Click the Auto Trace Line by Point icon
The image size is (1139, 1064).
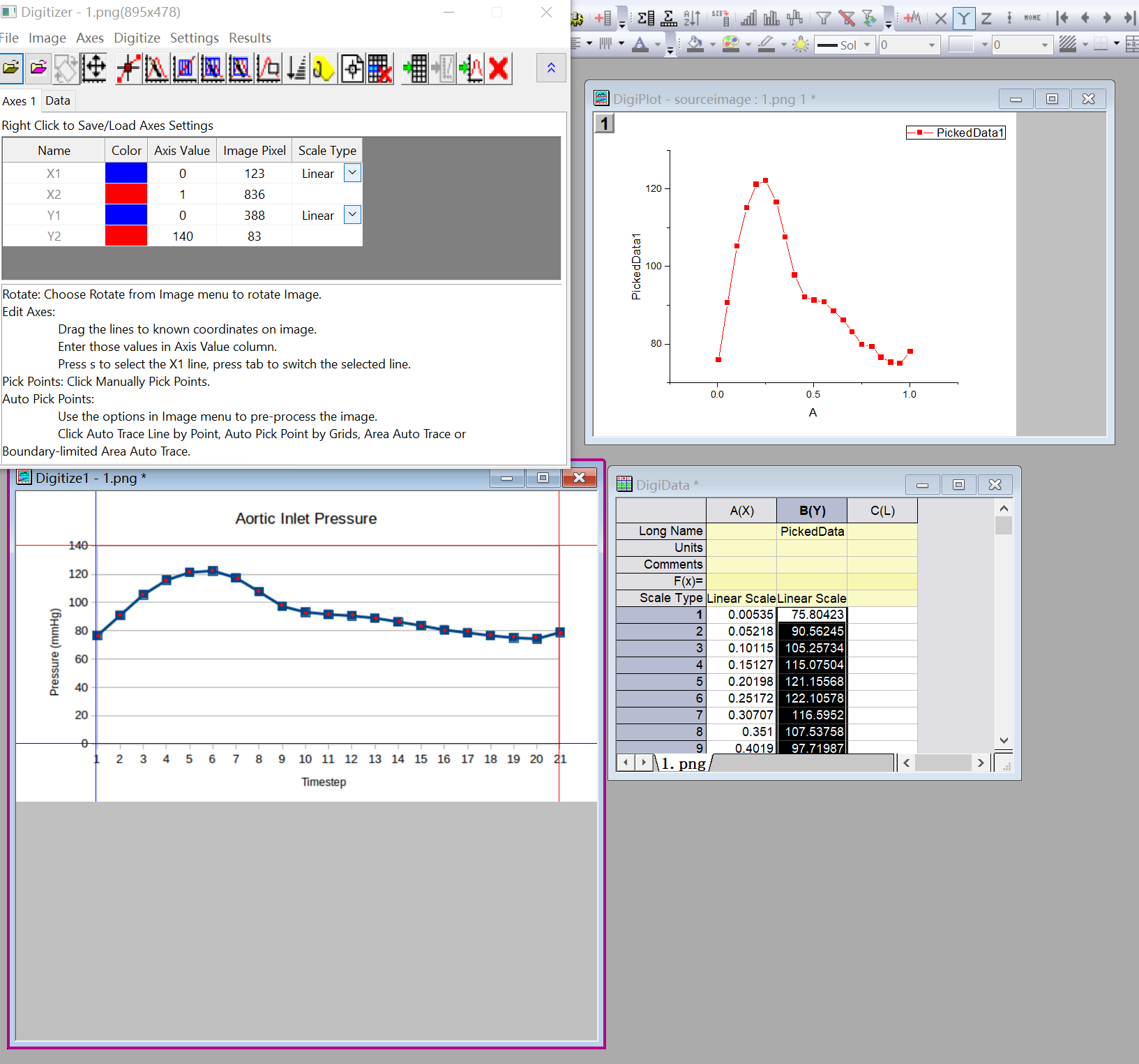click(x=156, y=68)
